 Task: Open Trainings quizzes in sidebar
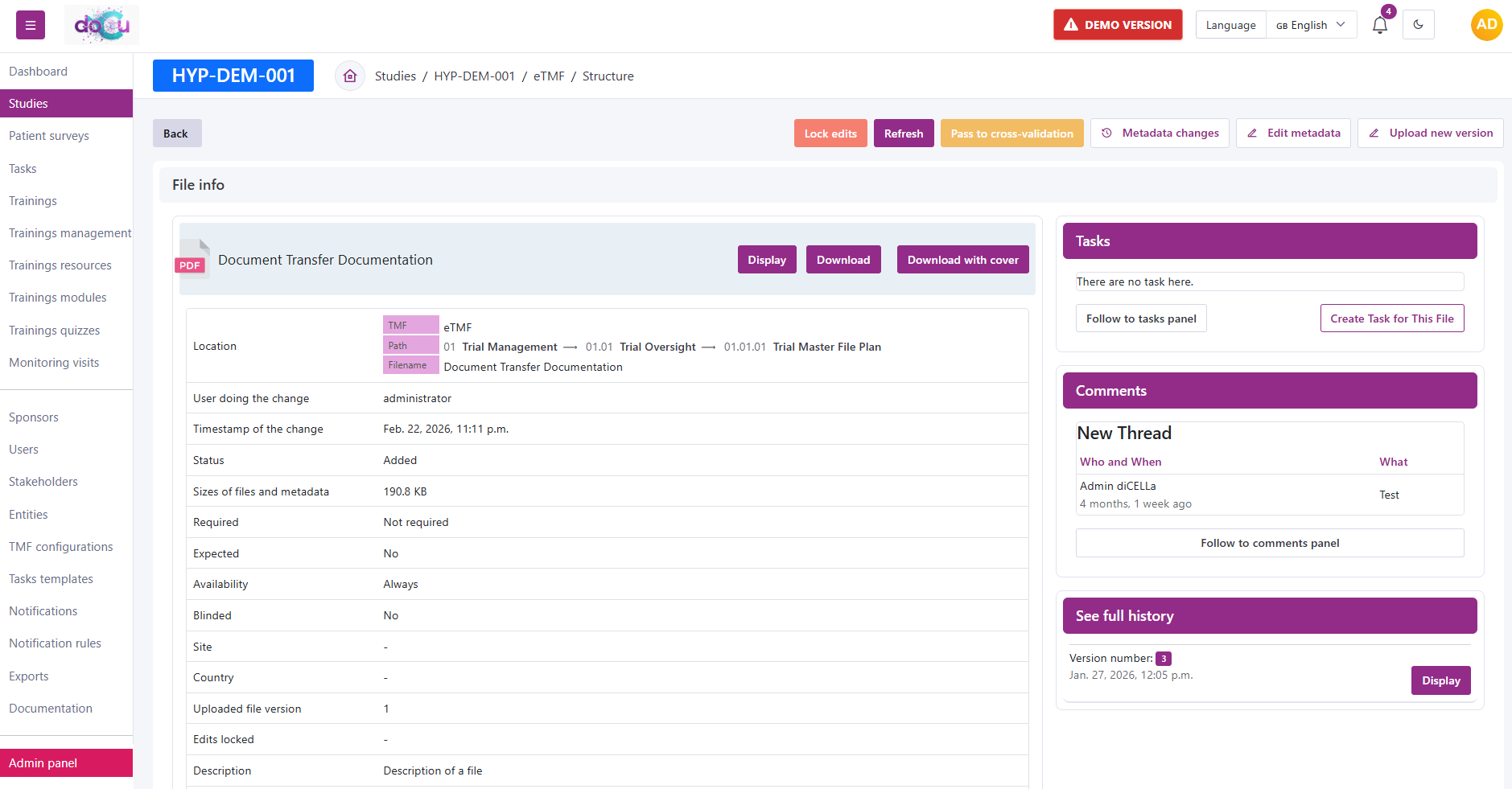click(x=66, y=331)
